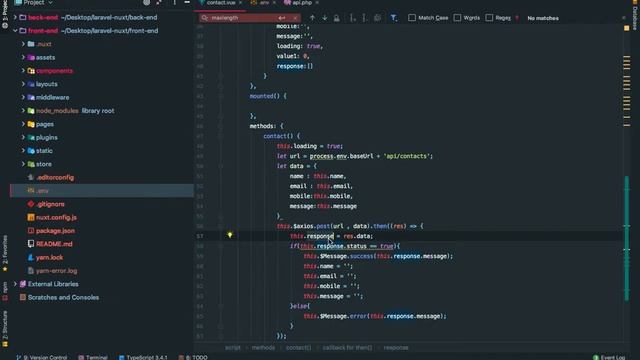
Task: Click the select all occurrences icon
Action: [x=377, y=18]
